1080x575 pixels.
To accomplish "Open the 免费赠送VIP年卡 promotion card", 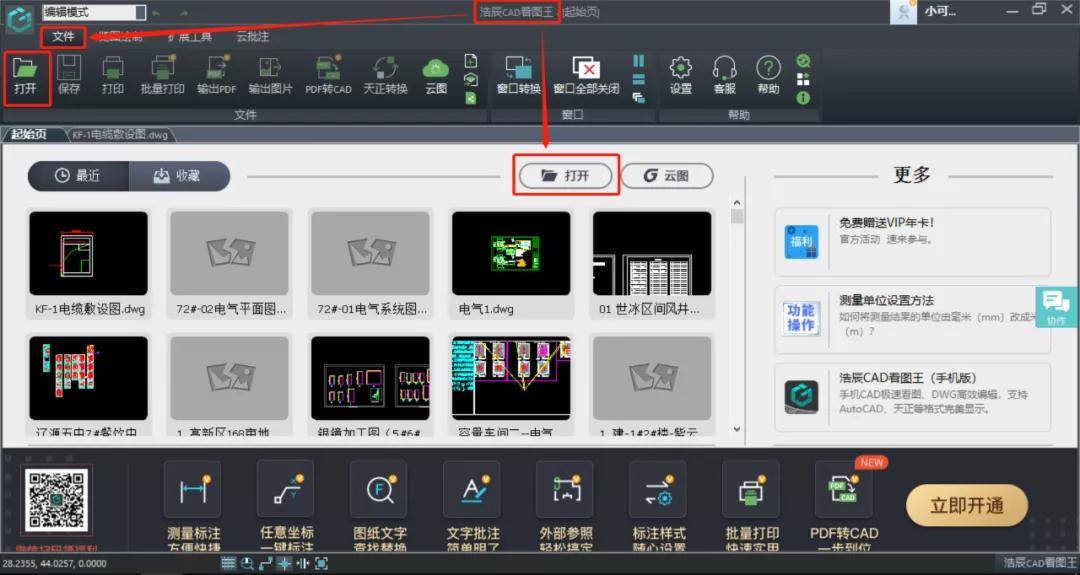I will pos(913,242).
